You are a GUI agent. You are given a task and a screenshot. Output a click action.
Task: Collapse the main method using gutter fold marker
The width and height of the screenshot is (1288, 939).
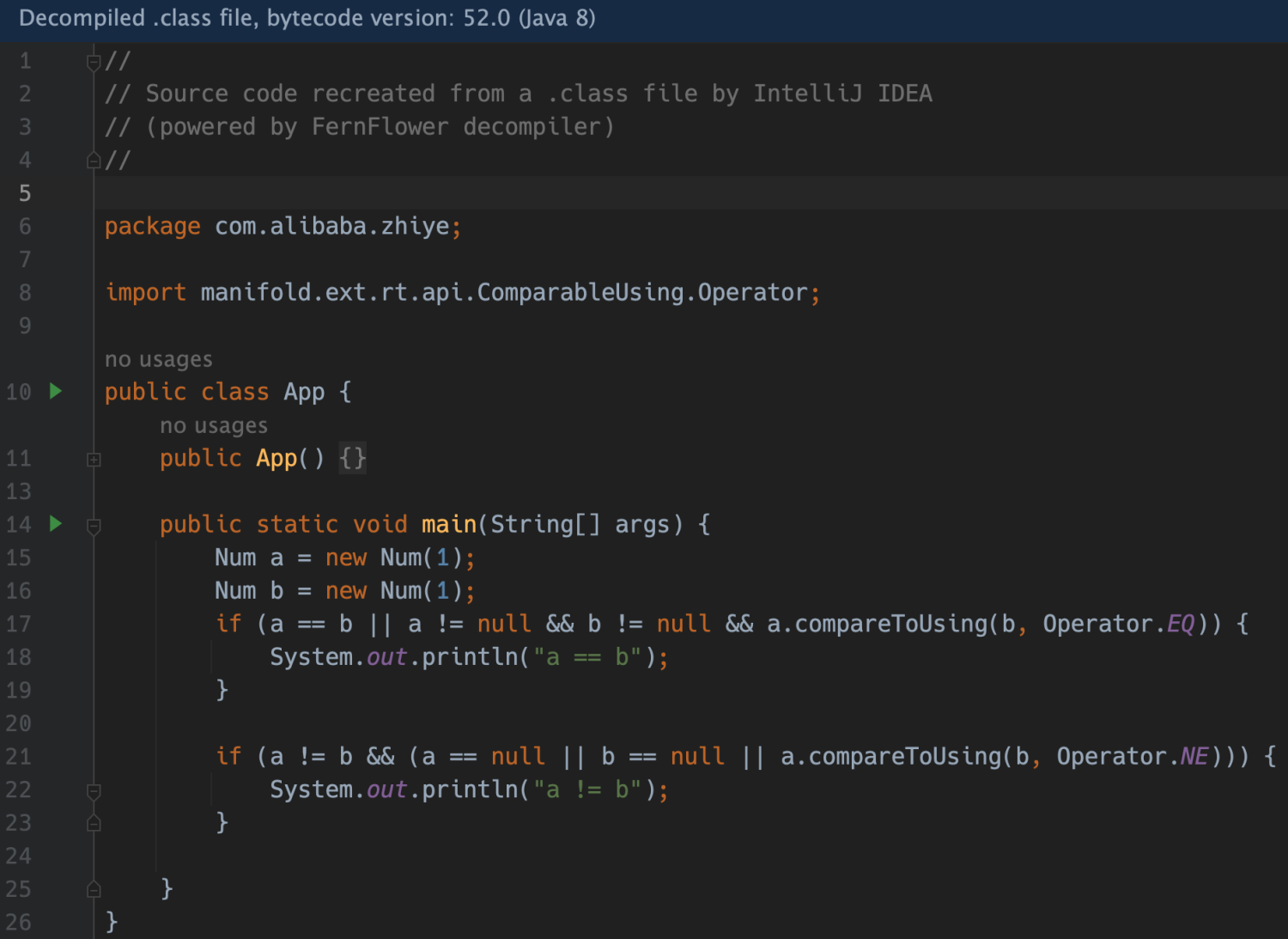(x=94, y=526)
